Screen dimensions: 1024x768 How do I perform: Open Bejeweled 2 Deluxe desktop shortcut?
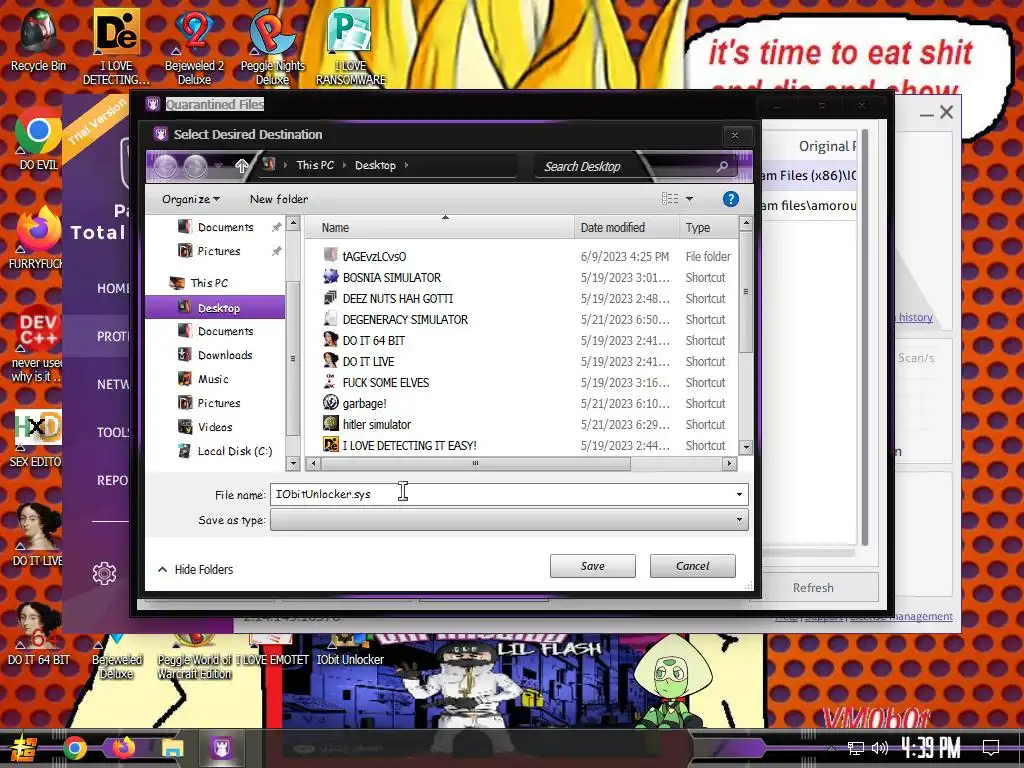(x=194, y=46)
